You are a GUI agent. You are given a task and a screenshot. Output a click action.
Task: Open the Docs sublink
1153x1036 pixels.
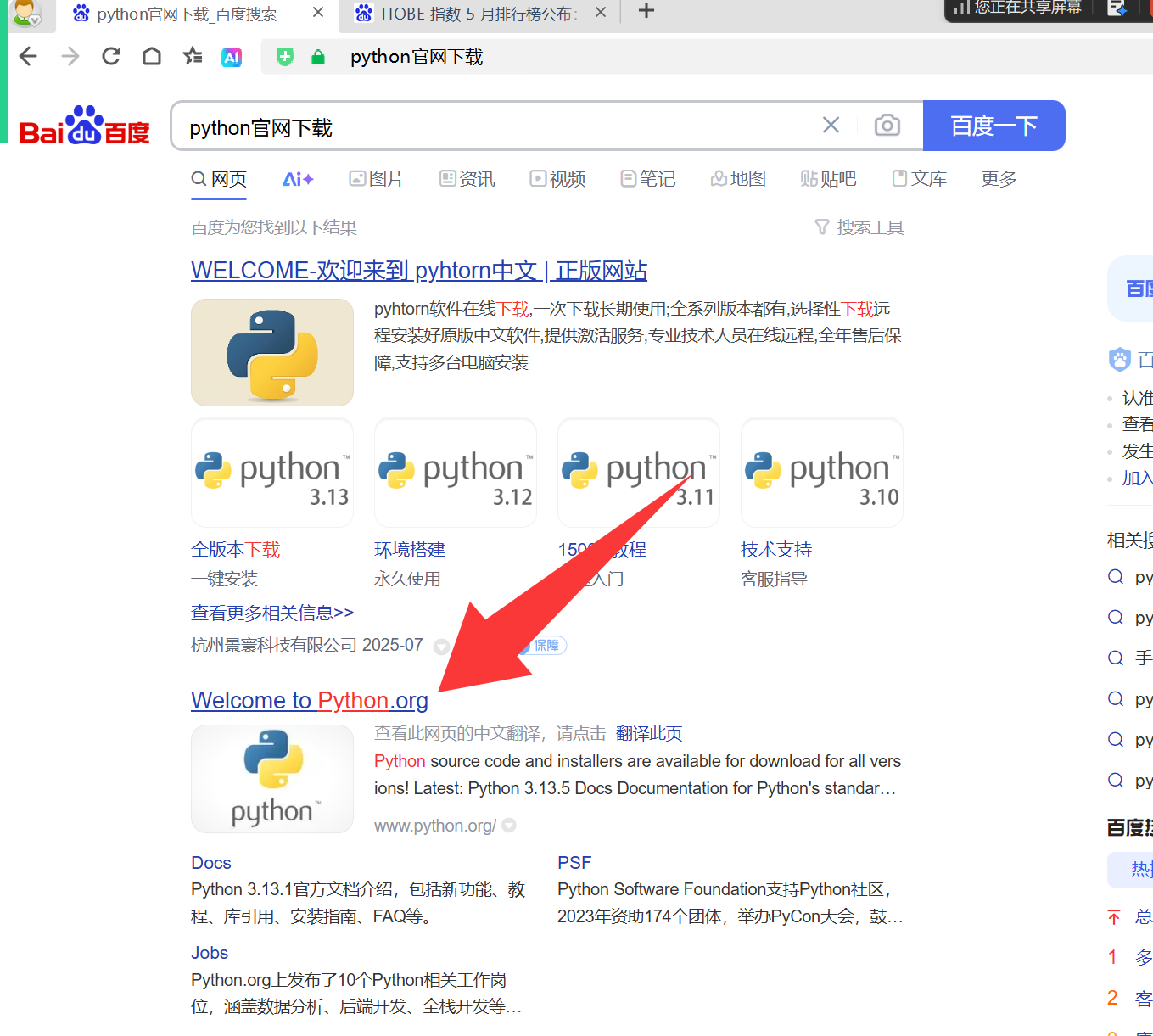point(211,863)
